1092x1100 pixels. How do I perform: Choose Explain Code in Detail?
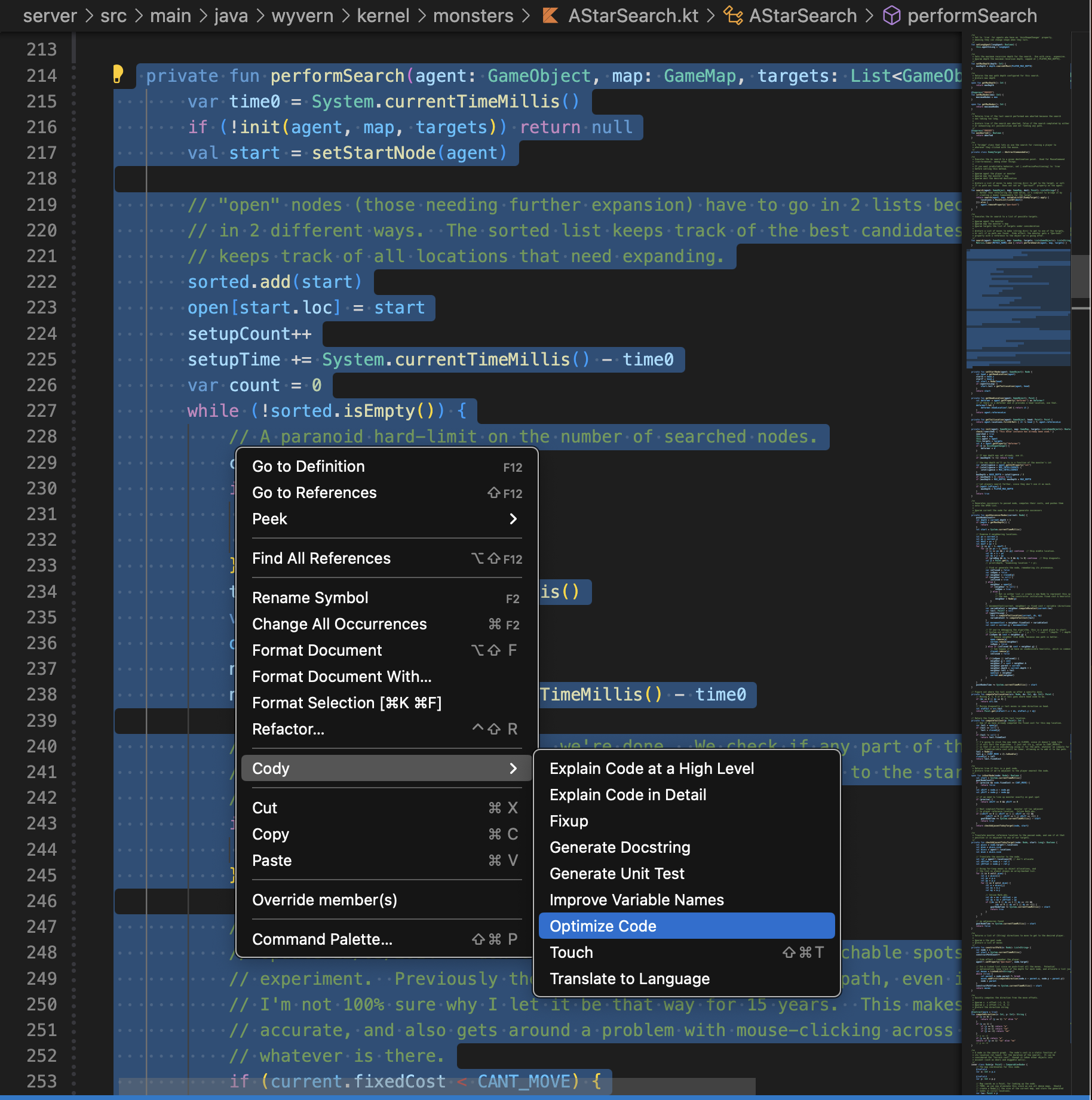(x=686, y=795)
